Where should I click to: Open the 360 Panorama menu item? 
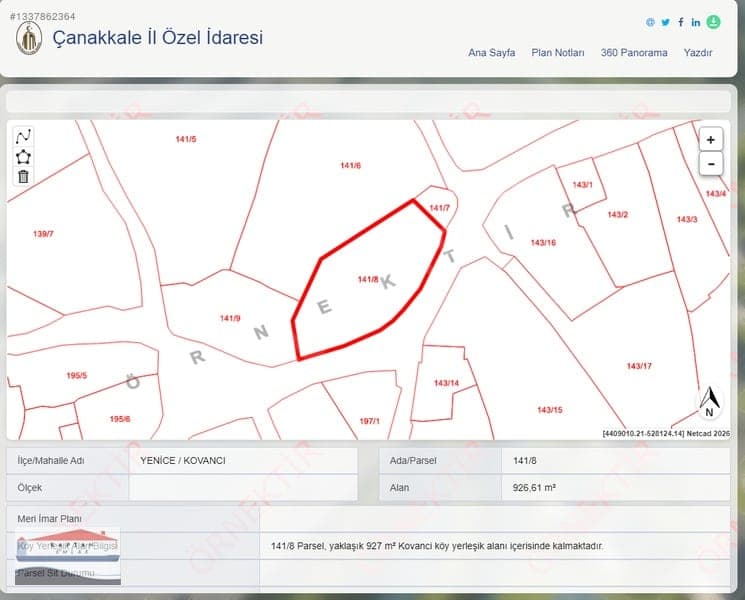point(634,53)
